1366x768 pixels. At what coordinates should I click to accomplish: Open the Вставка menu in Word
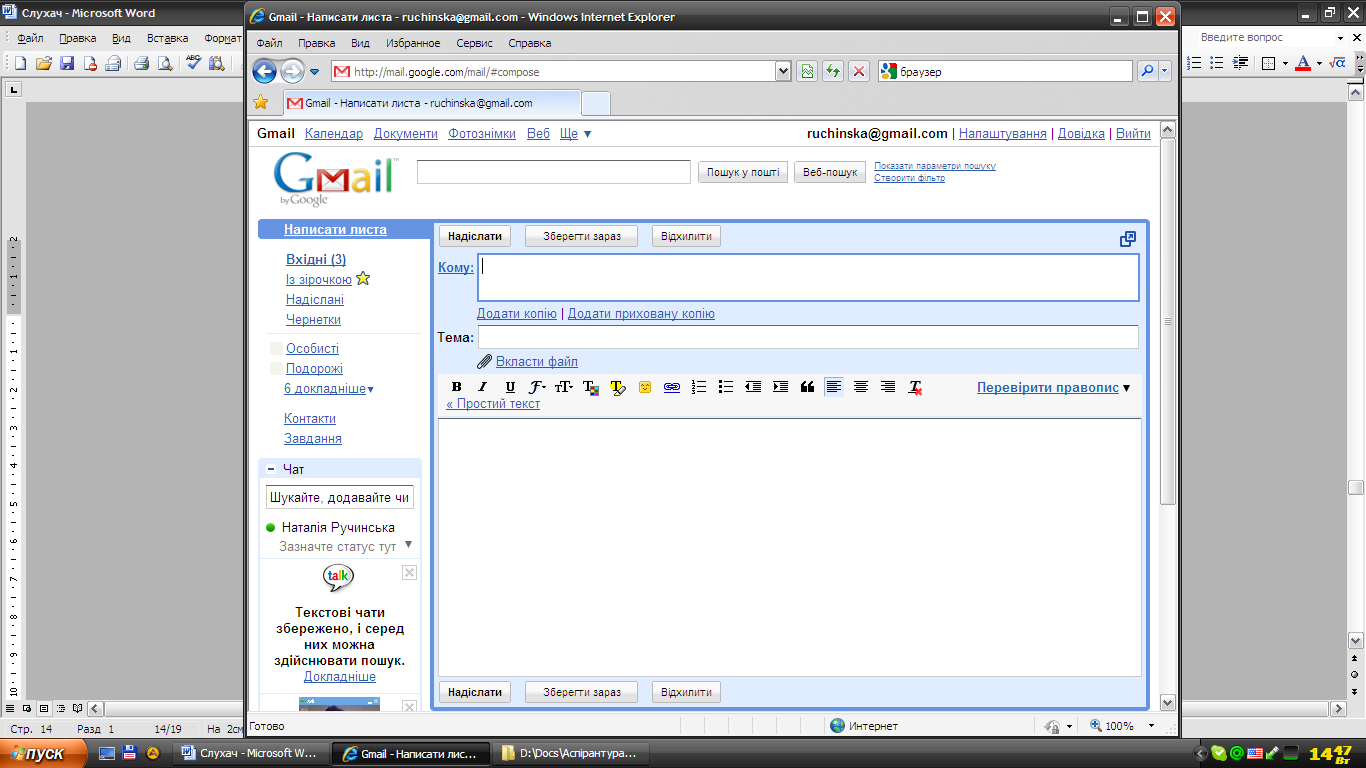pyautogui.click(x=167, y=38)
